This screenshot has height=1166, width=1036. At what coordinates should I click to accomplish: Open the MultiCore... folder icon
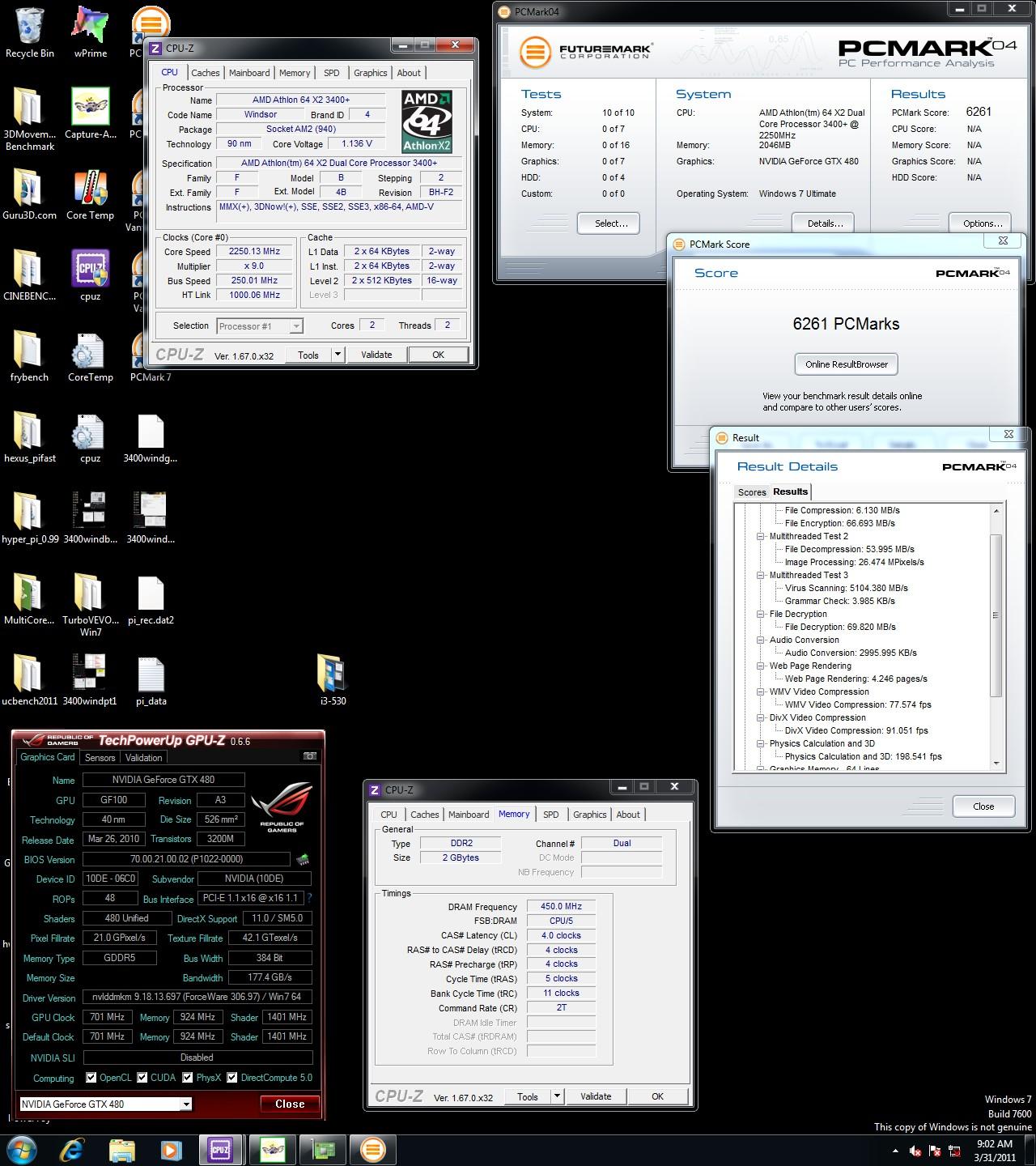pyautogui.click(x=29, y=599)
